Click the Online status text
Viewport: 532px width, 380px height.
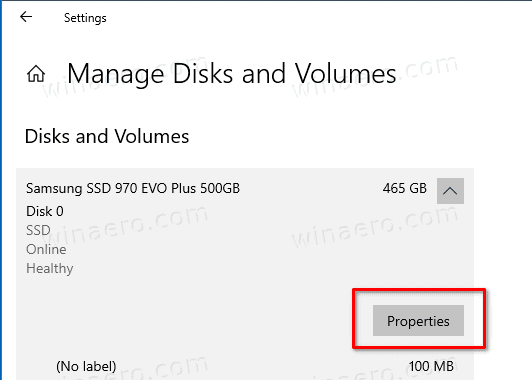coord(46,249)
